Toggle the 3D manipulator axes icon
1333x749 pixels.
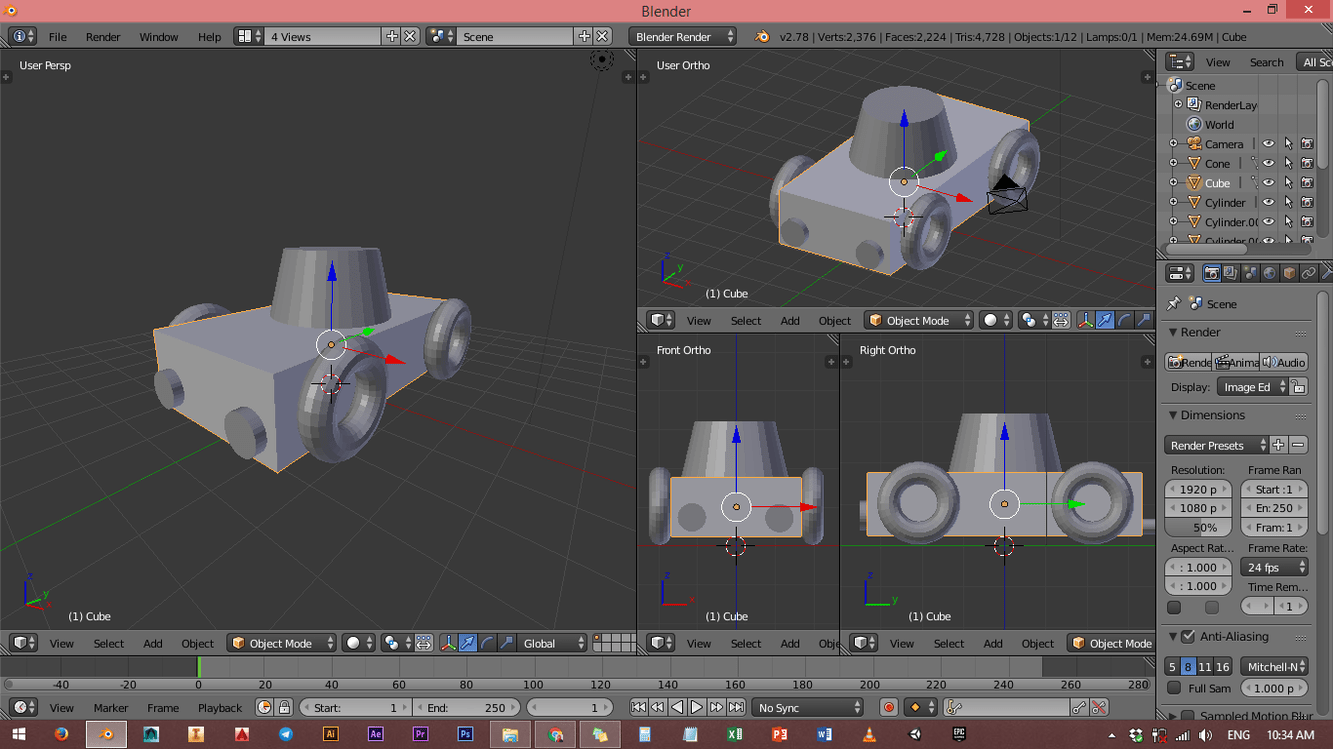[x=448, y=643]
